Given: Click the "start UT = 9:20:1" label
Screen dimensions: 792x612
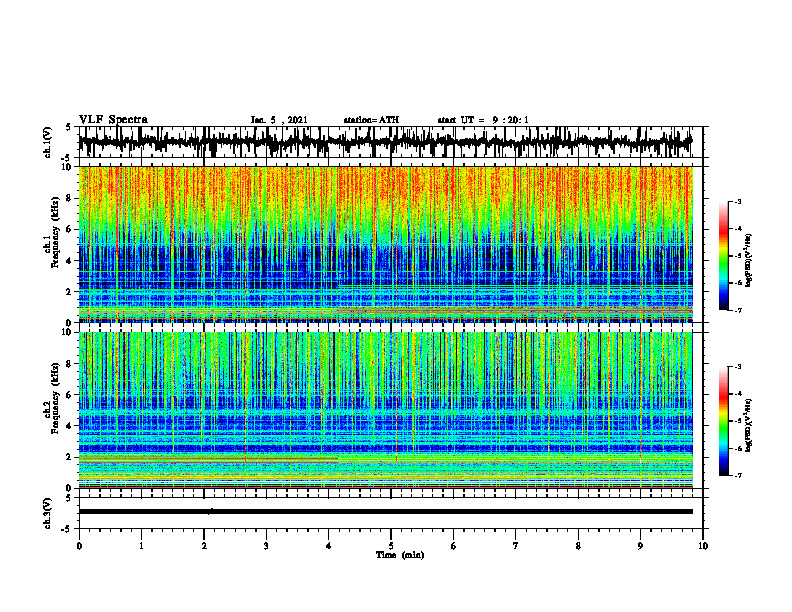Looking at the screenshot, I should click(483, 120).
